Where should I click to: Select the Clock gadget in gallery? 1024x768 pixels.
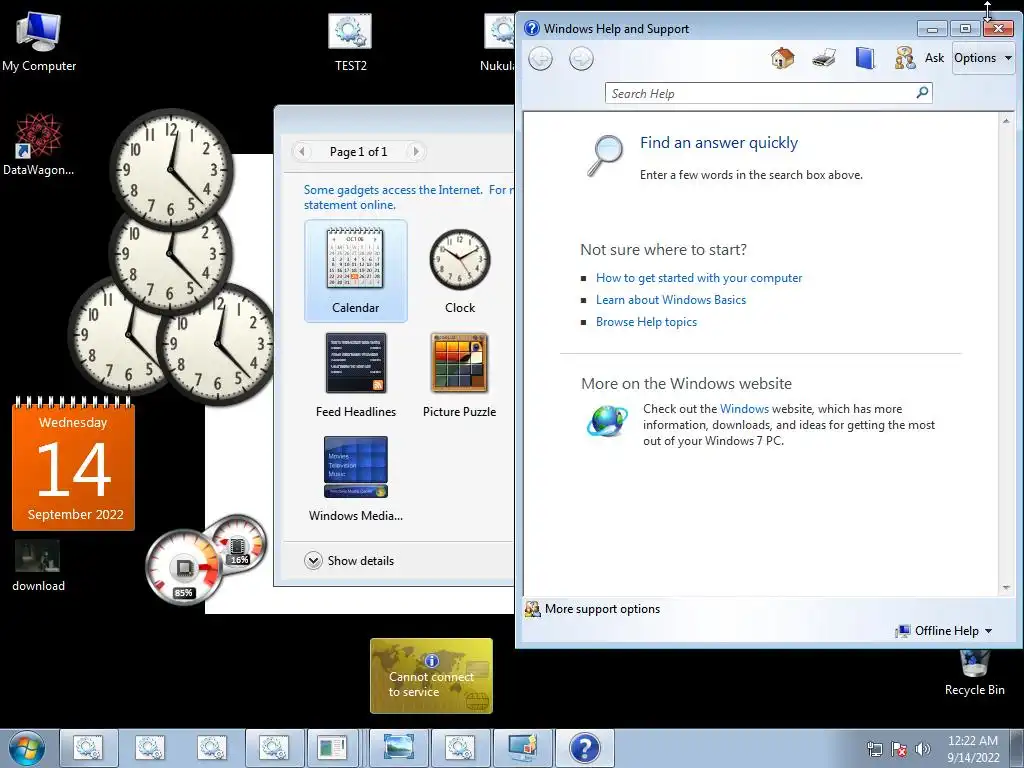click(x=460, y=271)
